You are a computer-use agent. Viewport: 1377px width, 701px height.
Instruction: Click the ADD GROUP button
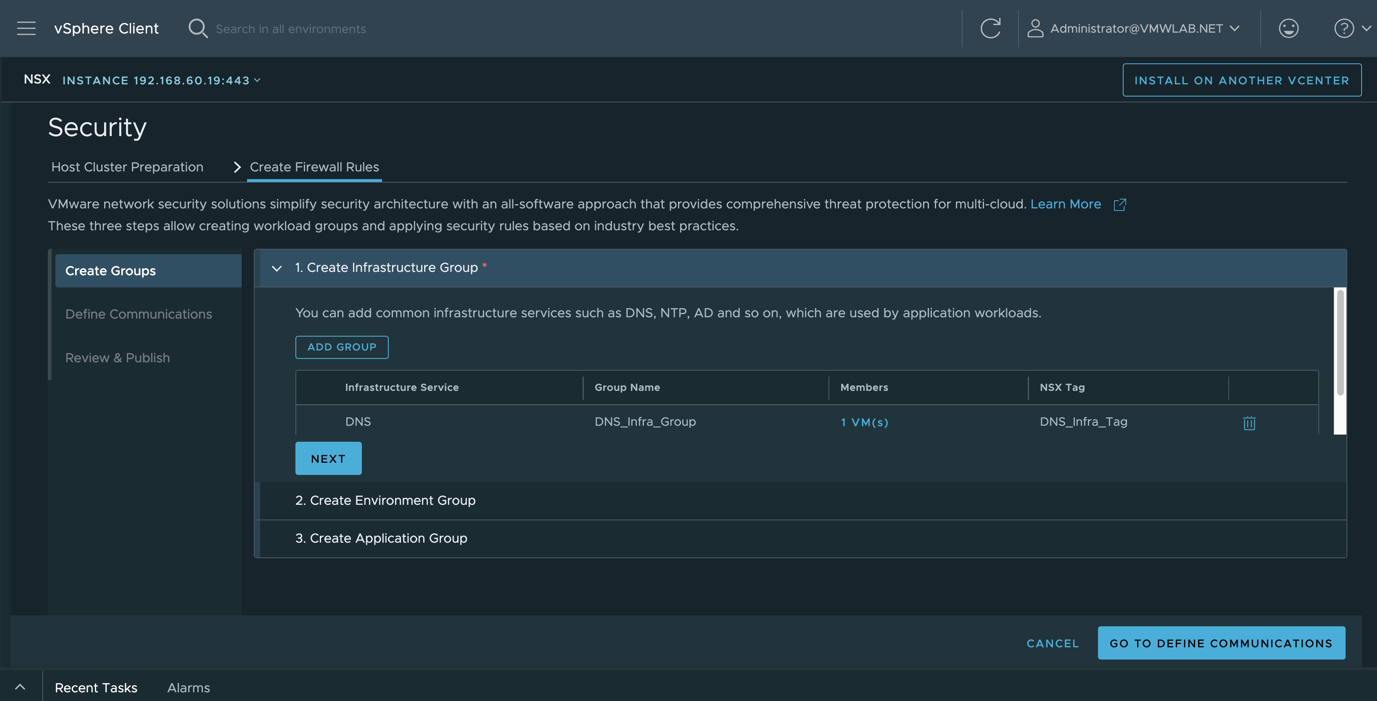342,347
